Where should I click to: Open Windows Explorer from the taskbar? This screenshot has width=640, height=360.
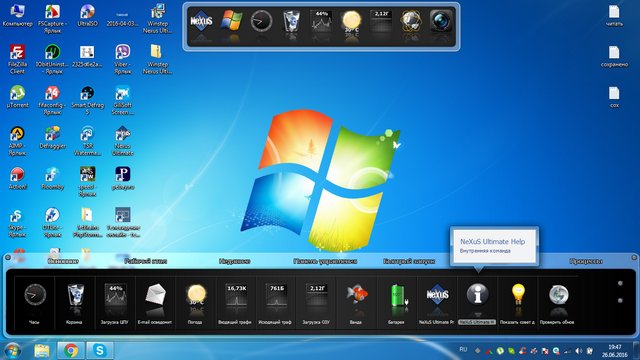[42, 350]
